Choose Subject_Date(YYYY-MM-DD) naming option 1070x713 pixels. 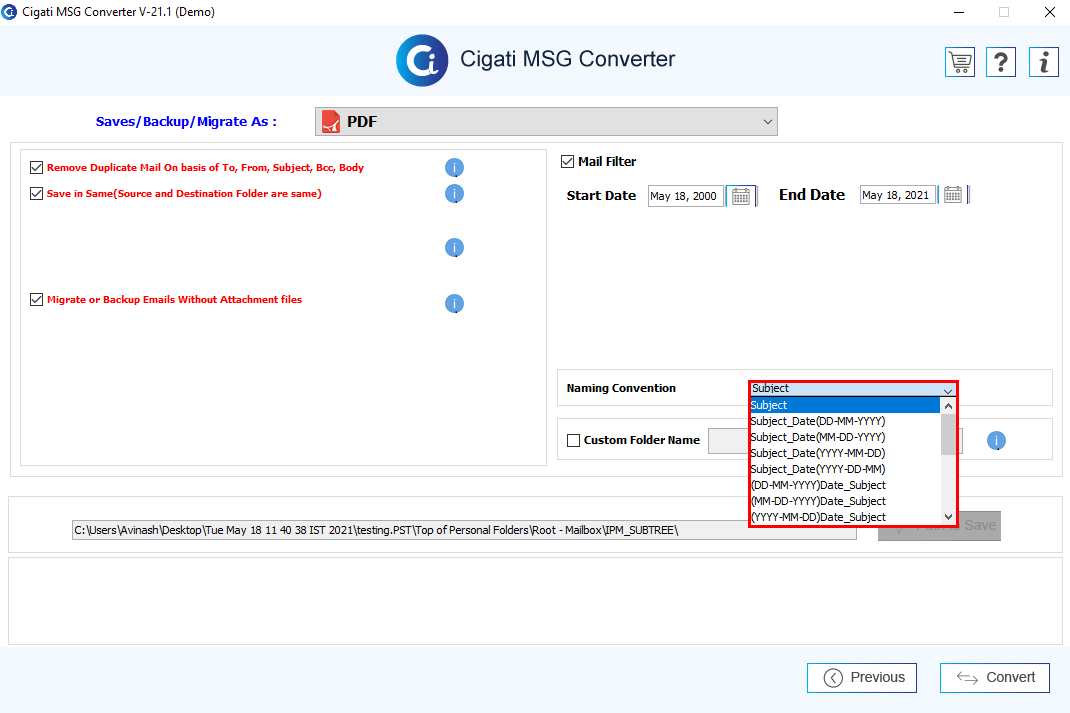click(845, 453)
